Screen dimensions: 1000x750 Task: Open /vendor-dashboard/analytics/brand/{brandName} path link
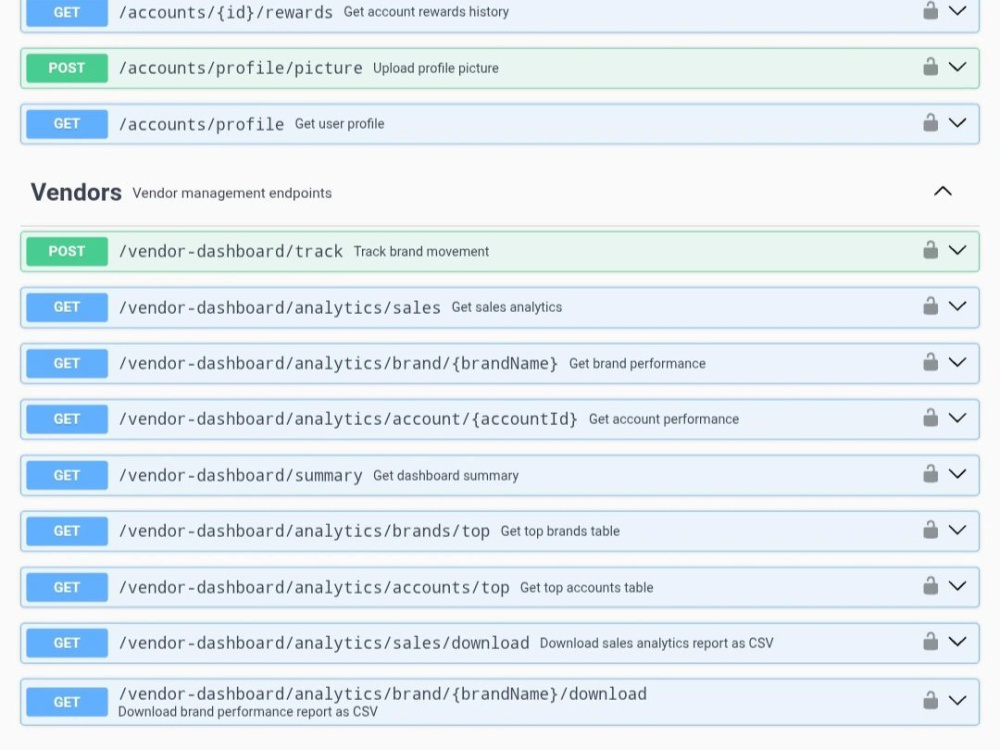click(338, 364)
